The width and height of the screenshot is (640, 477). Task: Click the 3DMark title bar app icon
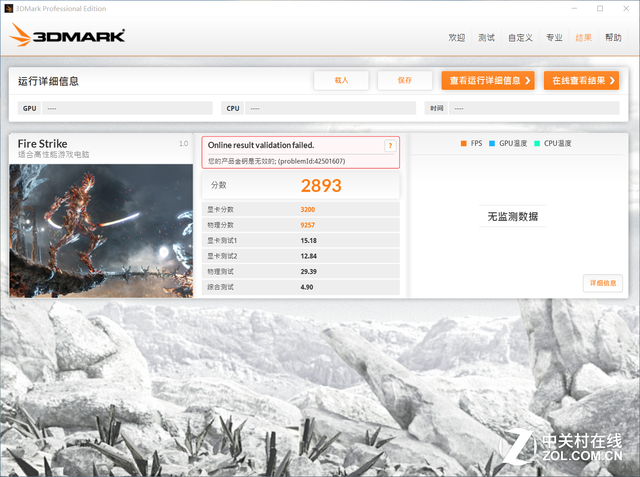11,9
